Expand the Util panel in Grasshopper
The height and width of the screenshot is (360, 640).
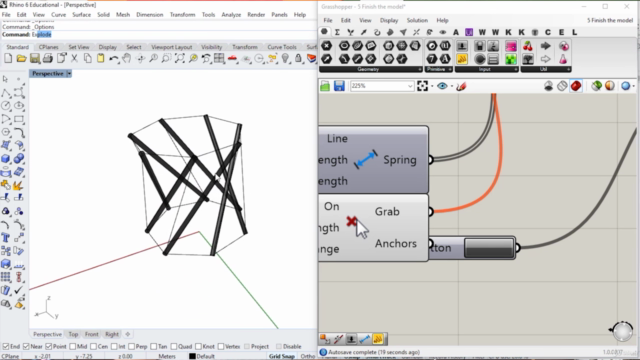coord(569,69)
